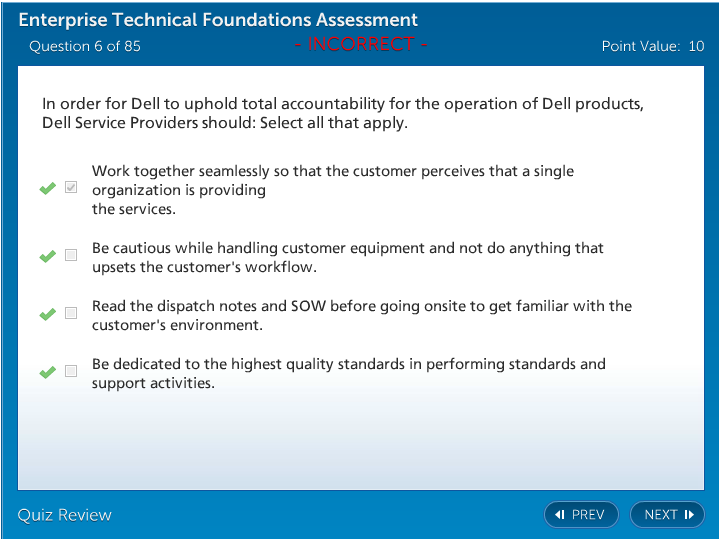Select answer text 'Be cautious while handling customer equipment'
719x539 pixels.
tap(347, 248)
